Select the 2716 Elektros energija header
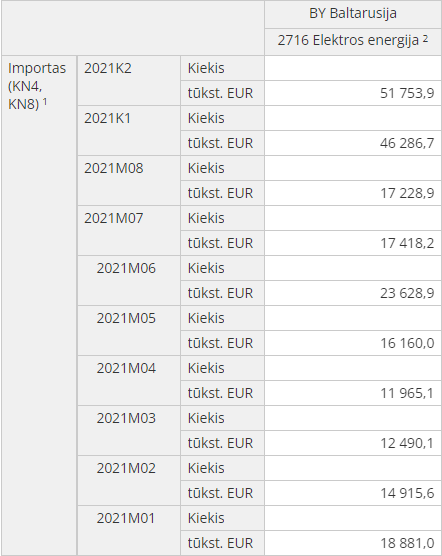Screen dimensions: 442x556 point(353,41)
